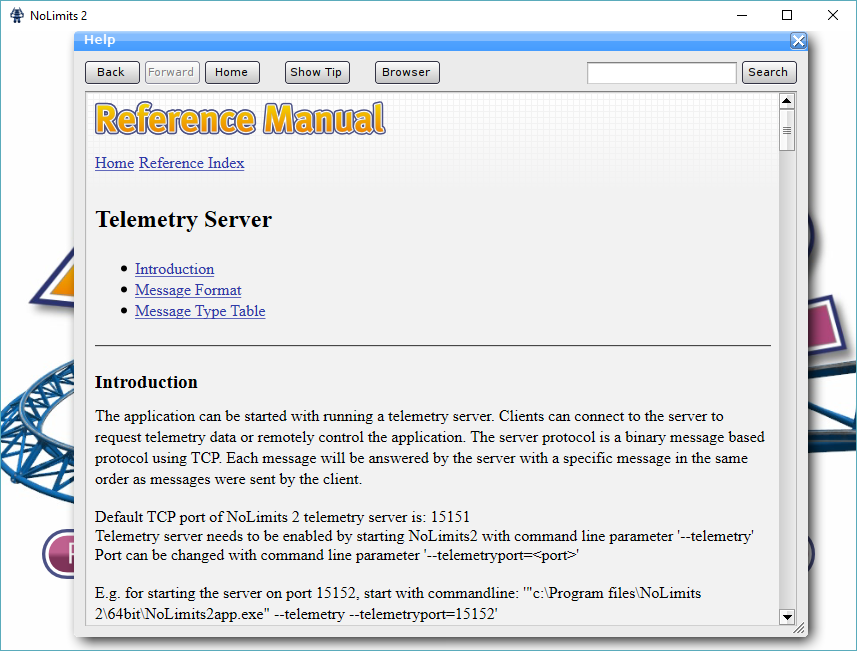Open the Show Tip button
This screenshot has width=857, height=651.
click(316, 72)
